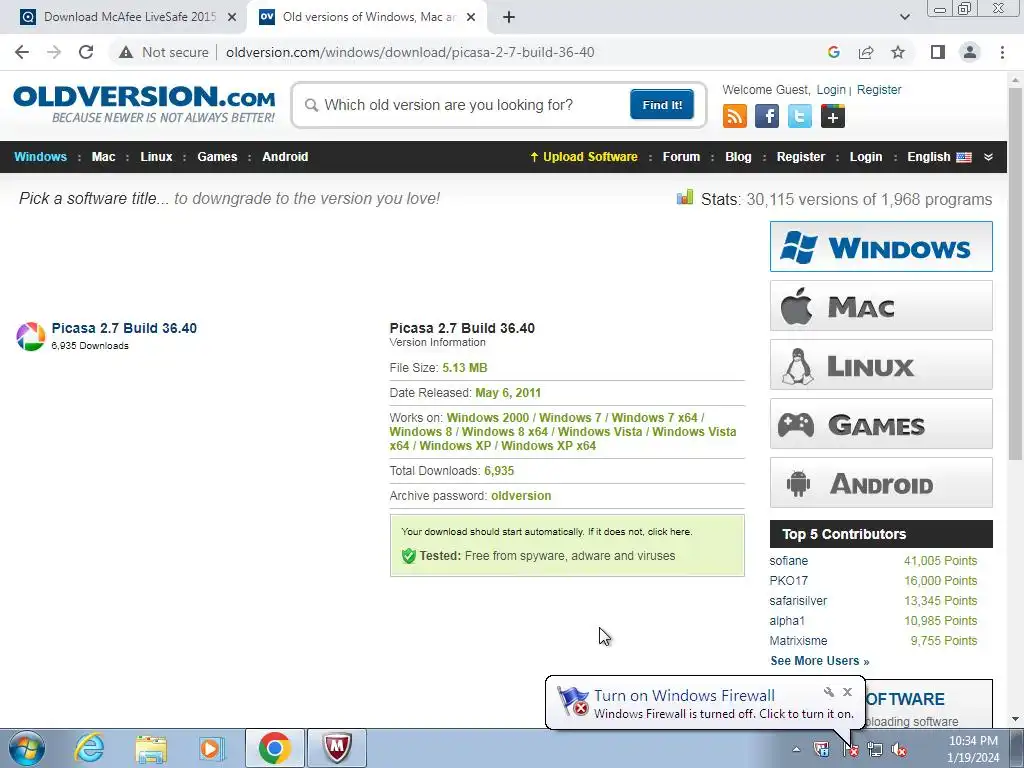The image size is (1024, 768).
Task: Click the Picasa colorful logo icon
Action: pyautogui.click(x=30, y=336)
